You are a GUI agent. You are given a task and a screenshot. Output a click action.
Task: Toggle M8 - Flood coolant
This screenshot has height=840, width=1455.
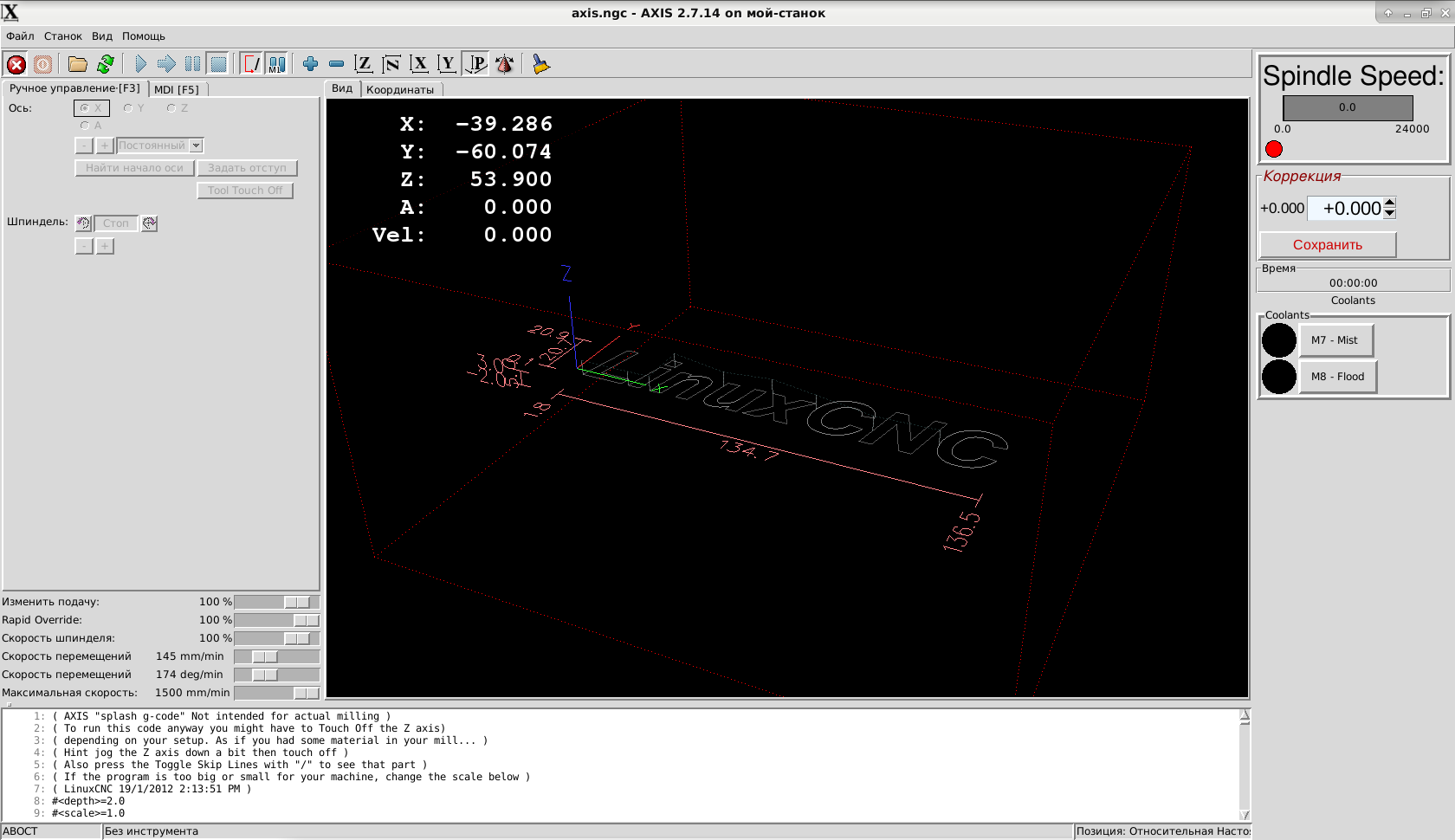coord(1338,377)
